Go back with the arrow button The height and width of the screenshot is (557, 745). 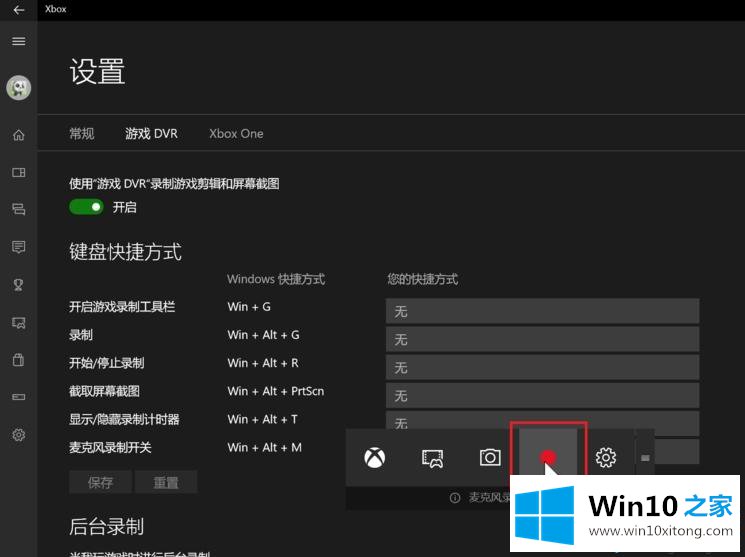pos(19,10)
